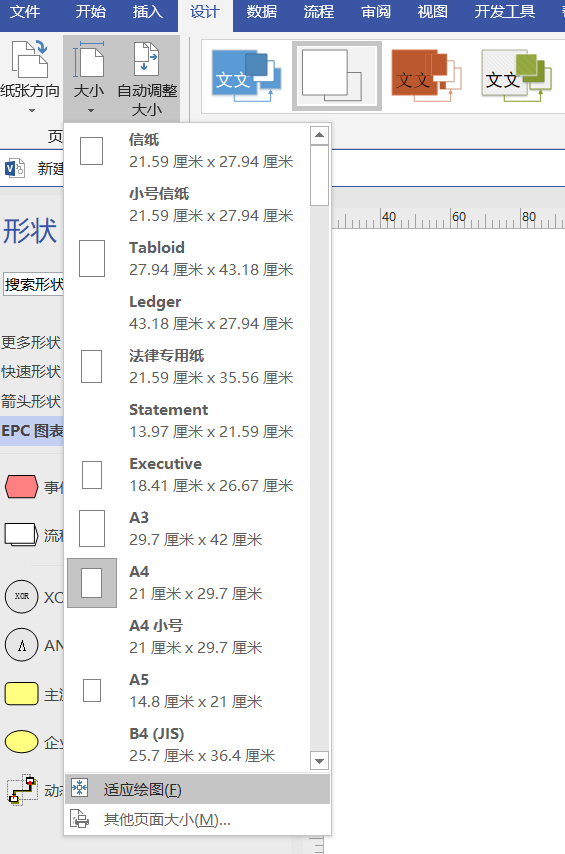Viewport: 565px width, 854px height.
Task: Select the XOR connector shape
Action: pos(21,596)
